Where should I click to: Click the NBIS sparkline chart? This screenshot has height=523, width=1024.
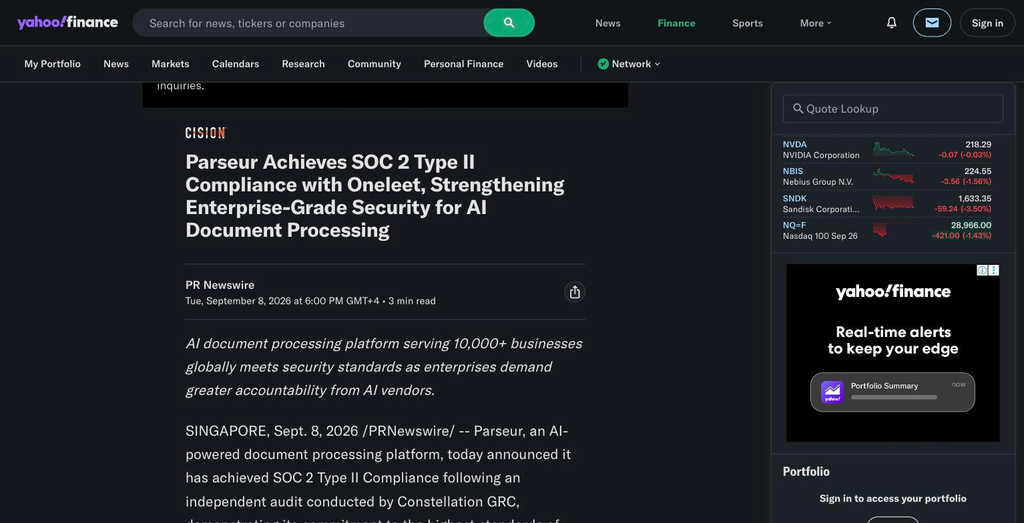click(x=893, y=176)
